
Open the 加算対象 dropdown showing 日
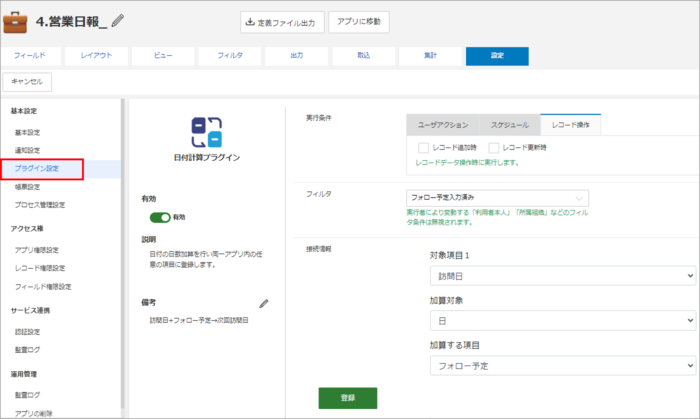(x=563, y=321)
